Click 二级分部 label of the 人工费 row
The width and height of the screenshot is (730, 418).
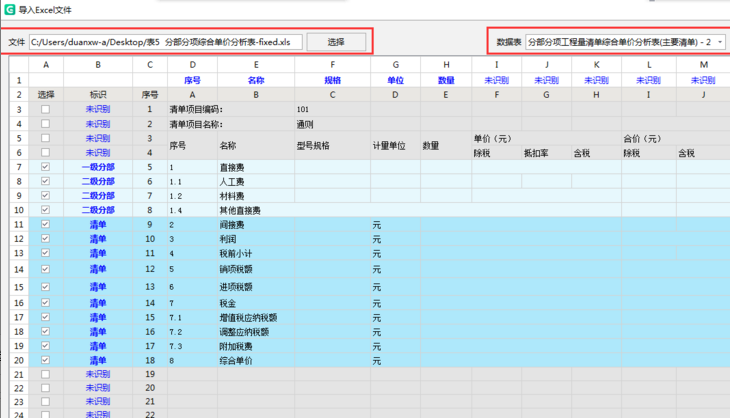[x=98, y=182]
